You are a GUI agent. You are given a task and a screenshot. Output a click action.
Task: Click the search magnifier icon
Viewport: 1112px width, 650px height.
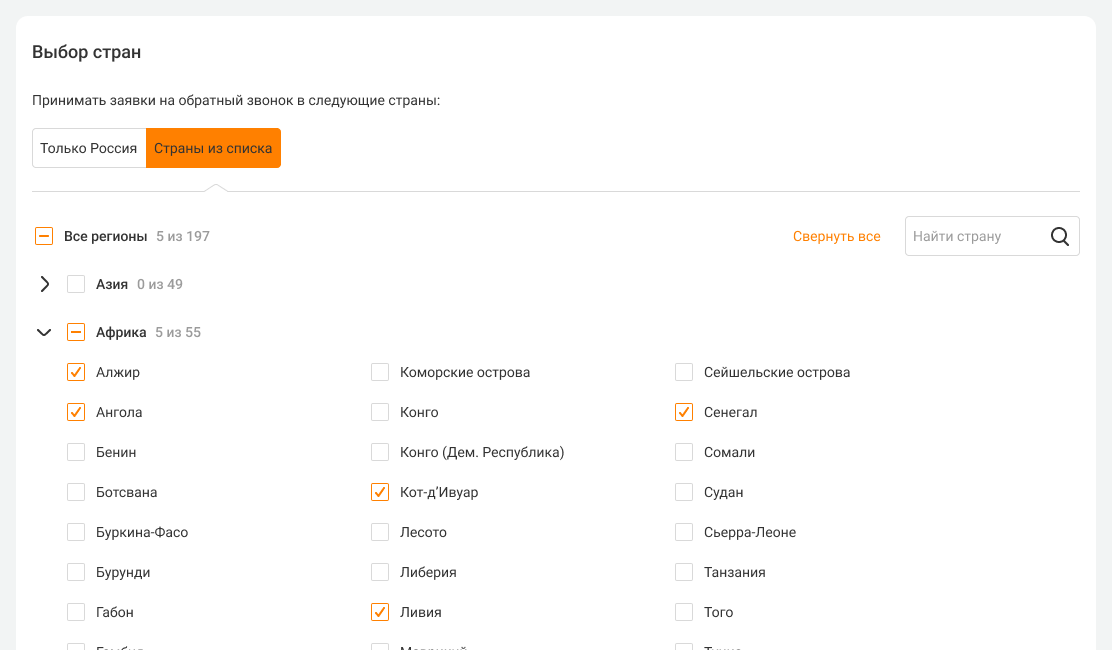(1060, 237)
